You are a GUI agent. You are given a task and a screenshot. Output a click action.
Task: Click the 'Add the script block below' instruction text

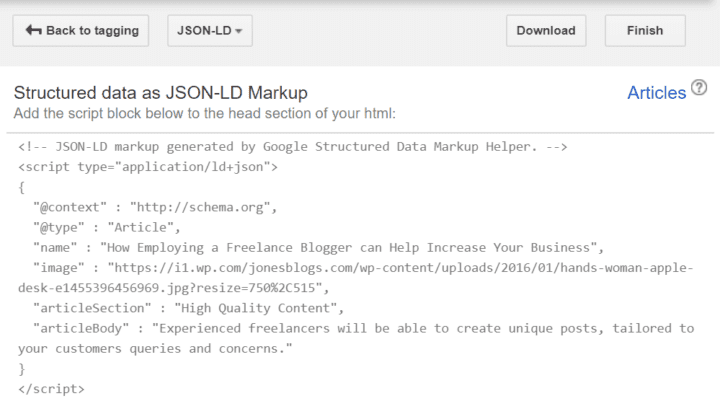205,113
